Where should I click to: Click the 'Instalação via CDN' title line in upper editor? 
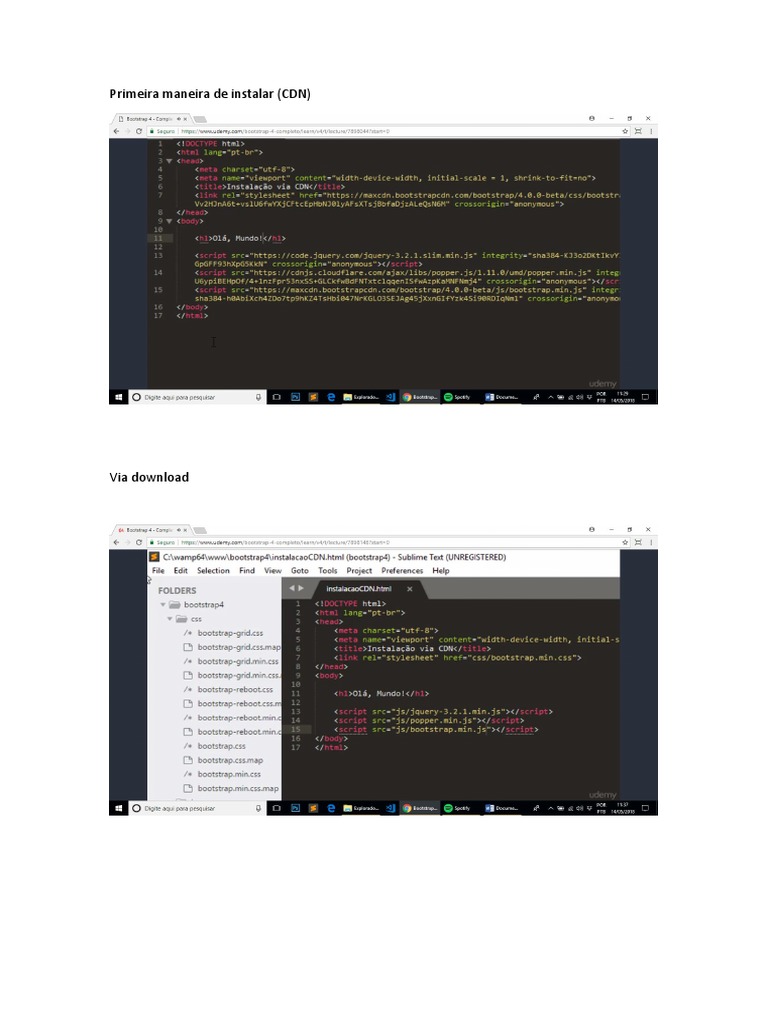(x=269, y=187)
